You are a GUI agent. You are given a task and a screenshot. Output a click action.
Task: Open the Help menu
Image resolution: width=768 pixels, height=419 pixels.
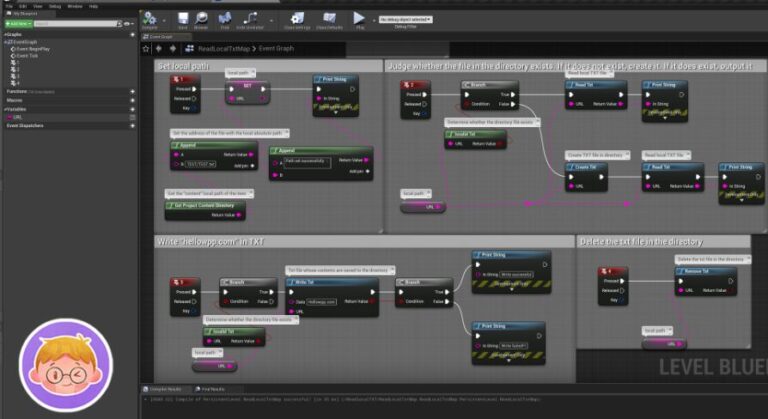[93, 6]
